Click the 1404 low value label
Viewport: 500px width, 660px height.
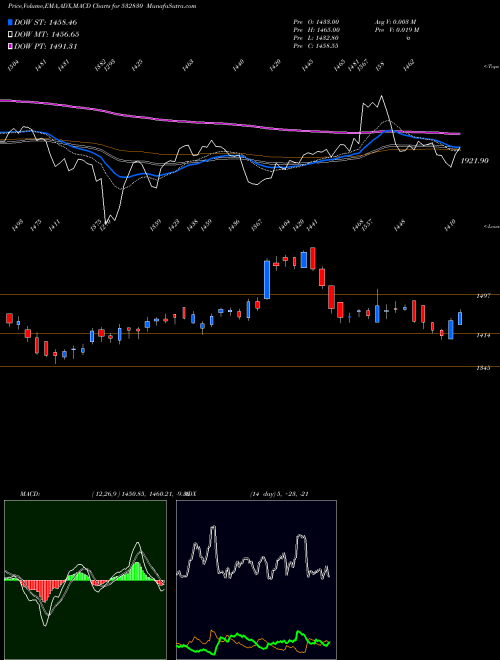pos(284,225)
